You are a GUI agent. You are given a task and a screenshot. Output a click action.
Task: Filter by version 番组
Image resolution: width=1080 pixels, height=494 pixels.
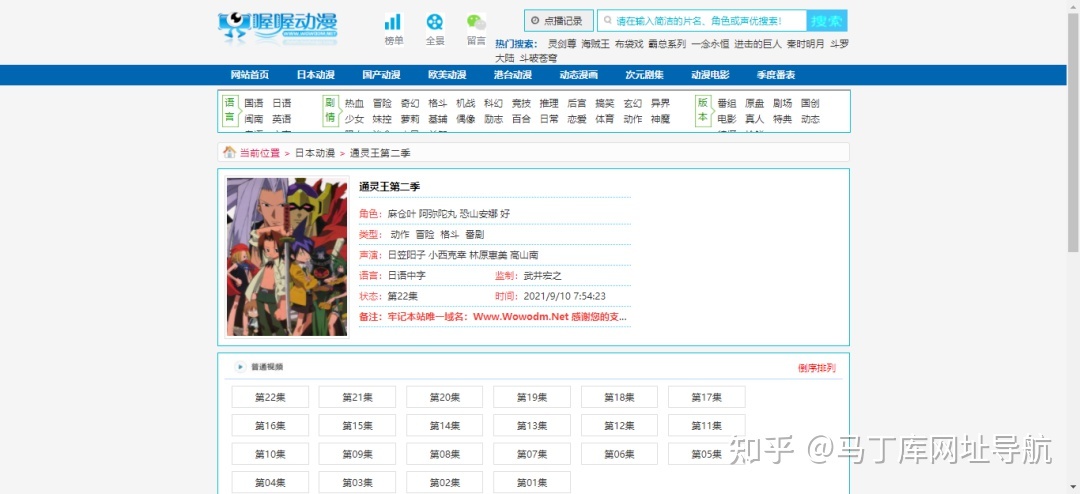tap(727, 103)
